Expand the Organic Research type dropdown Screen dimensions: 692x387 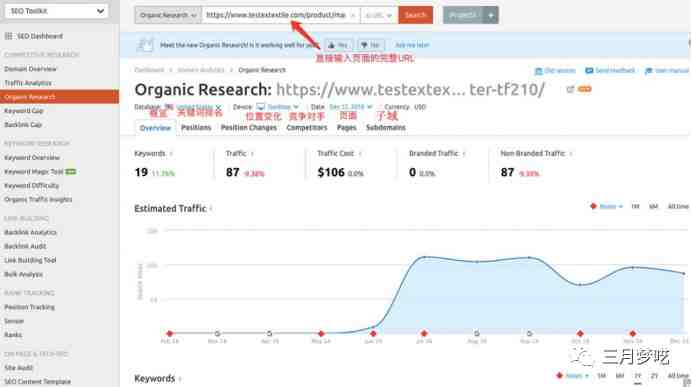pos(168,15)
